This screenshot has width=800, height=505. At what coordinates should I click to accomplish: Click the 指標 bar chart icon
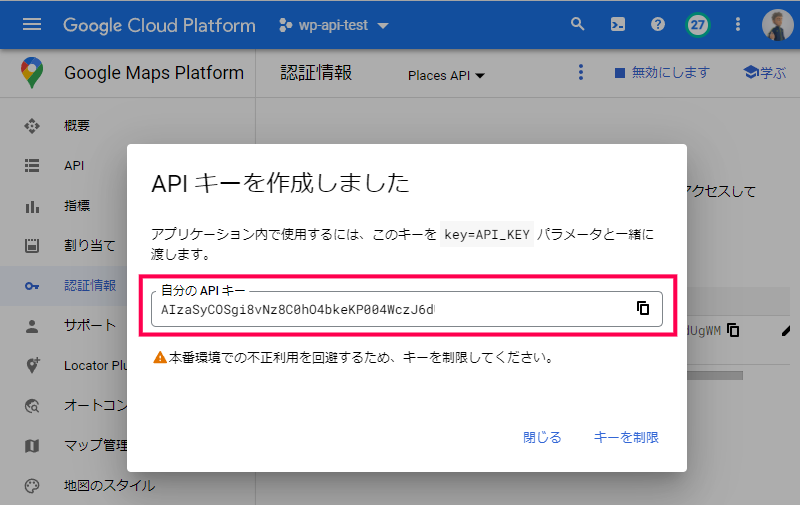click(32, 206)
